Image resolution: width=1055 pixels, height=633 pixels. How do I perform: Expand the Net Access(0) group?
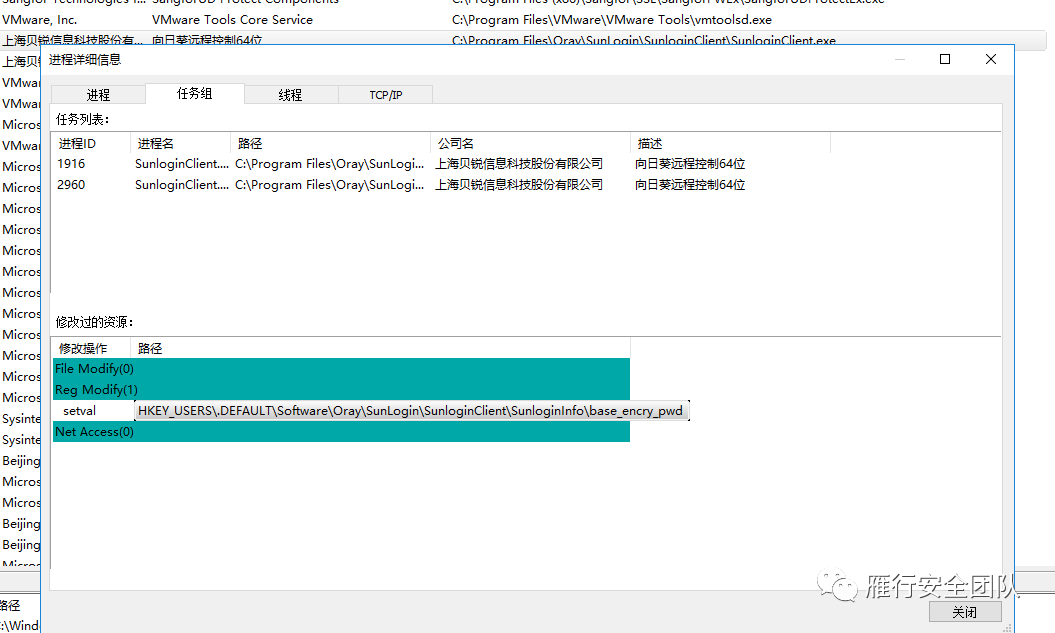[x=341, y=432]
